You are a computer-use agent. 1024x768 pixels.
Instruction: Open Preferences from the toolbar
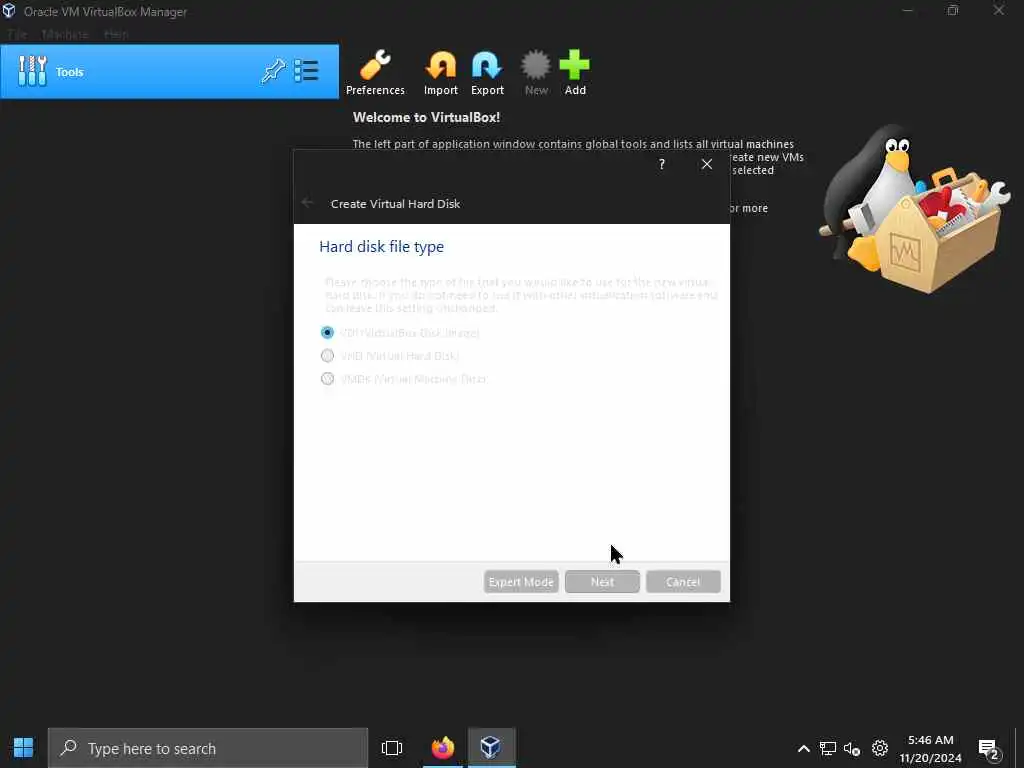(x=375, y=72)
